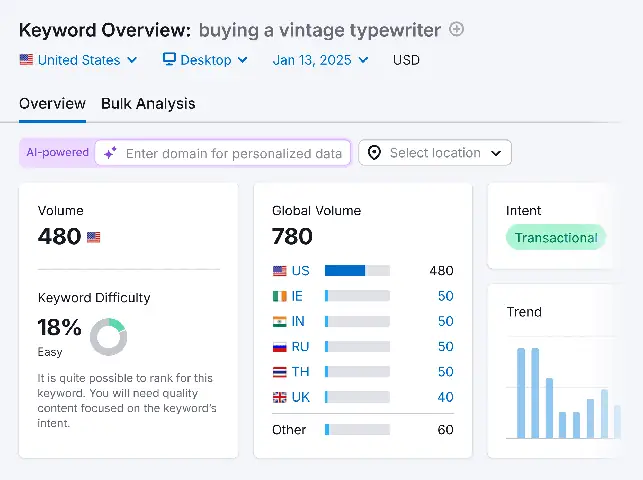Click the keyword difficulty donut chart

(108, 337)
